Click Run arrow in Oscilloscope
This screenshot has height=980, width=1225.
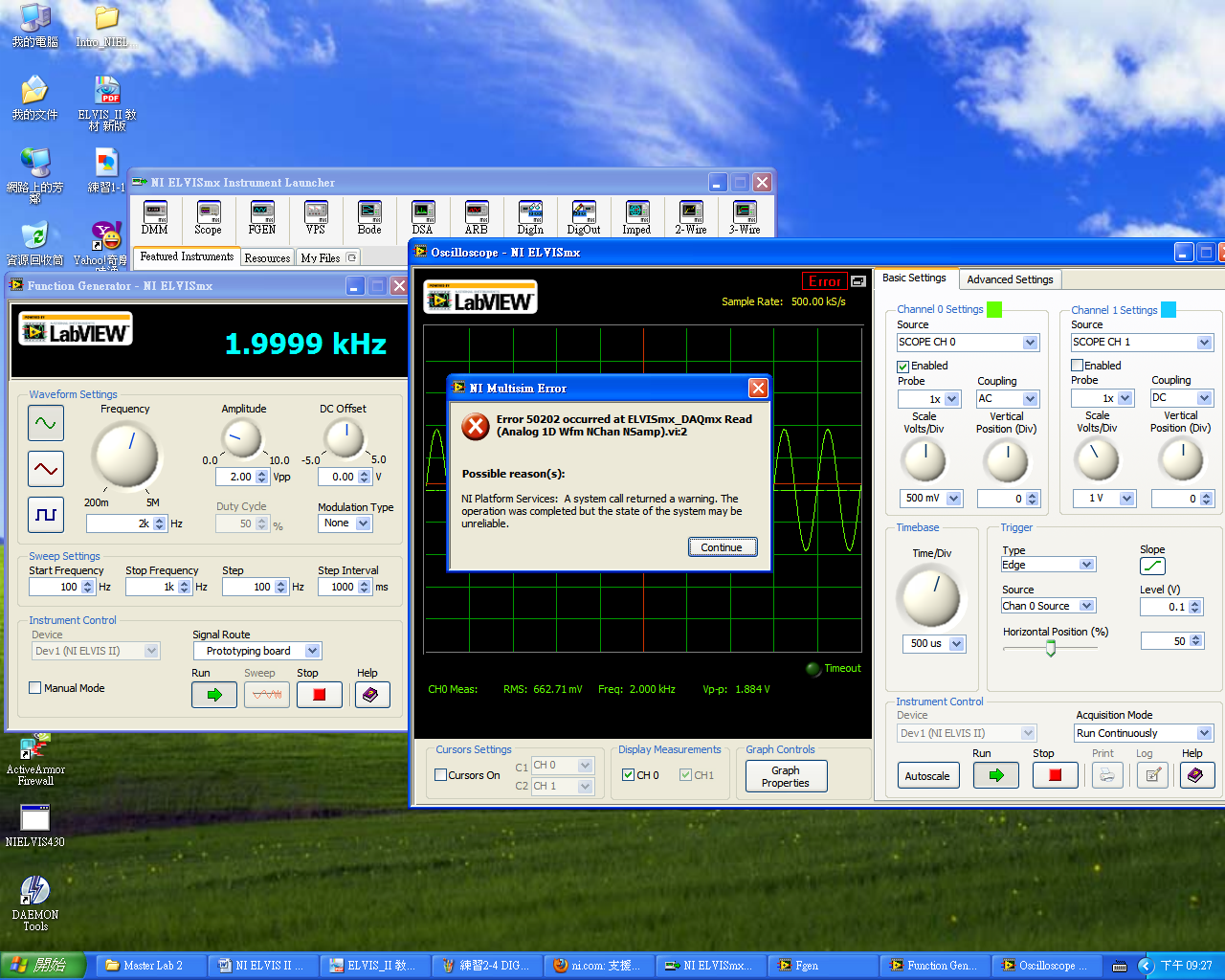(996, 775)
